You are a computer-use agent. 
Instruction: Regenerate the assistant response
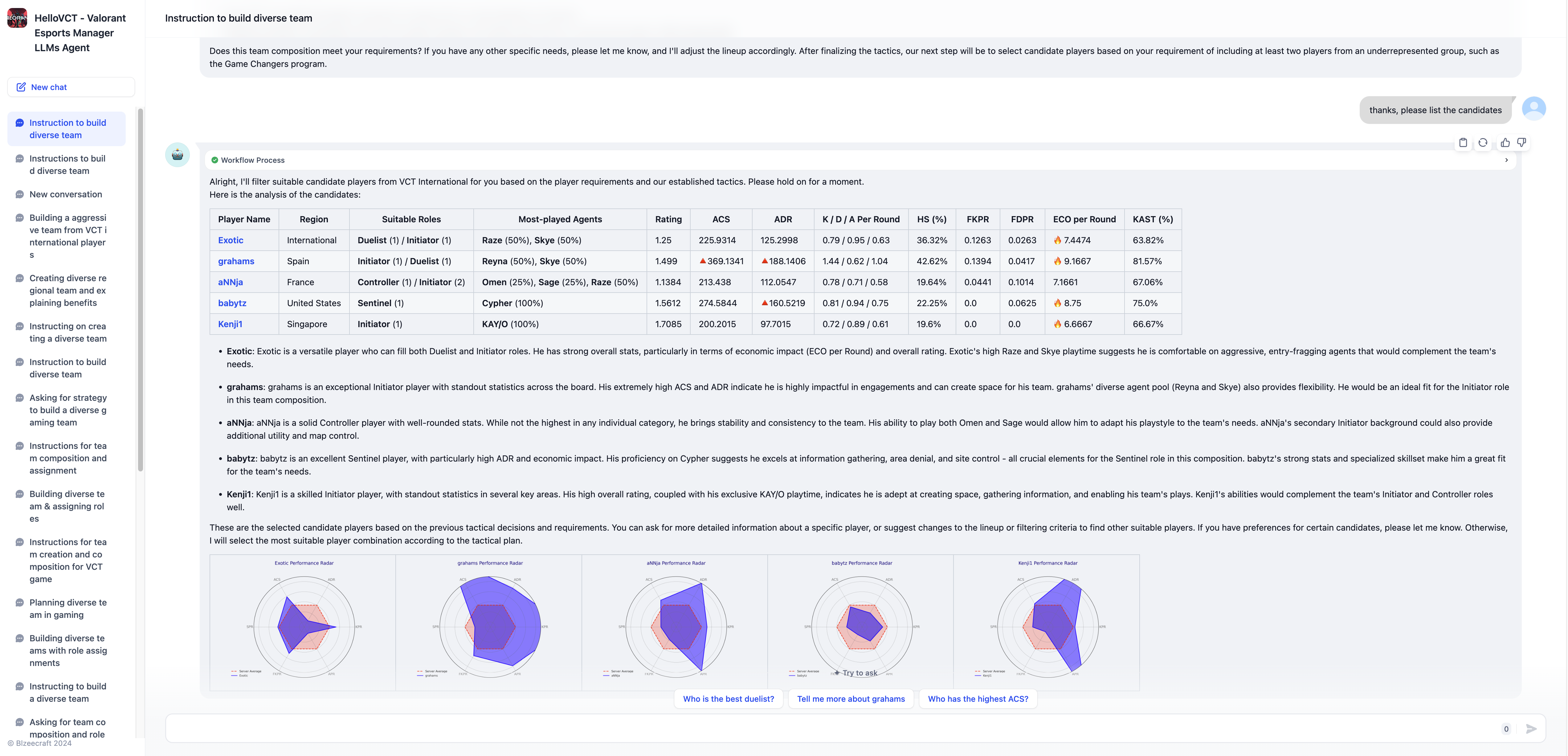pyautogui.click(x=1483, y=142)
